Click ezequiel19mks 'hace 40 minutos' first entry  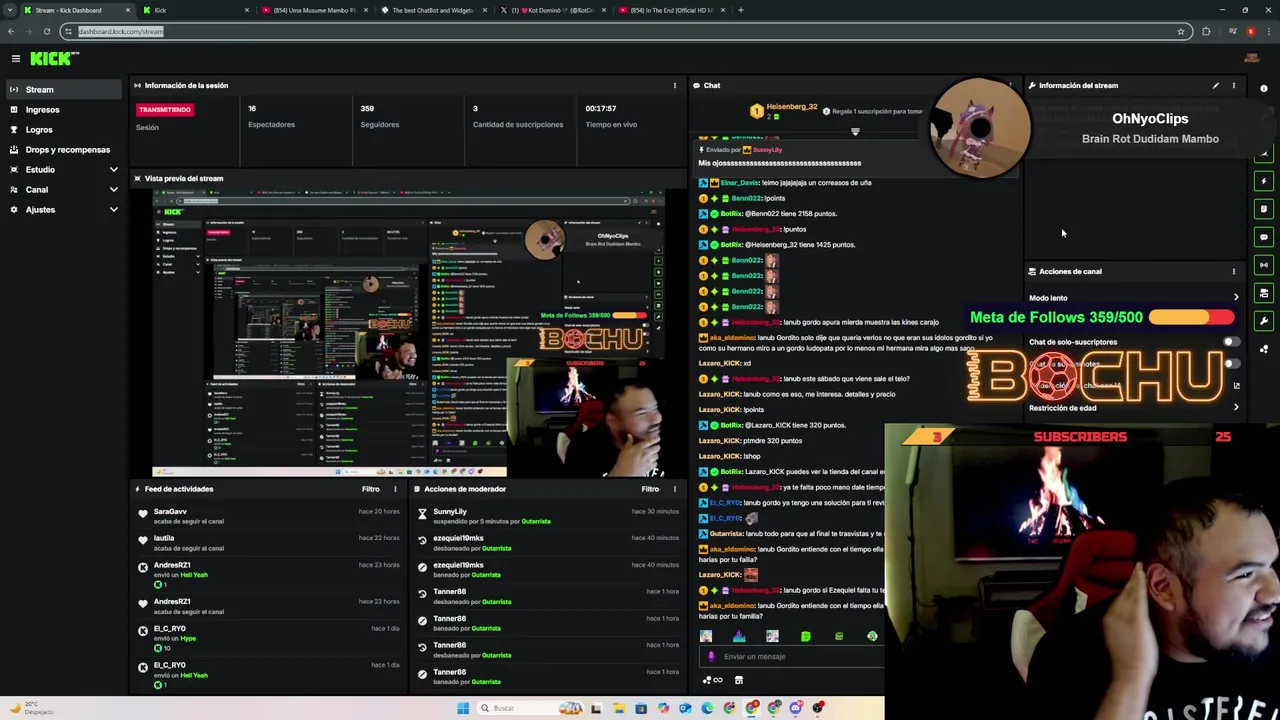coord(548,543)
